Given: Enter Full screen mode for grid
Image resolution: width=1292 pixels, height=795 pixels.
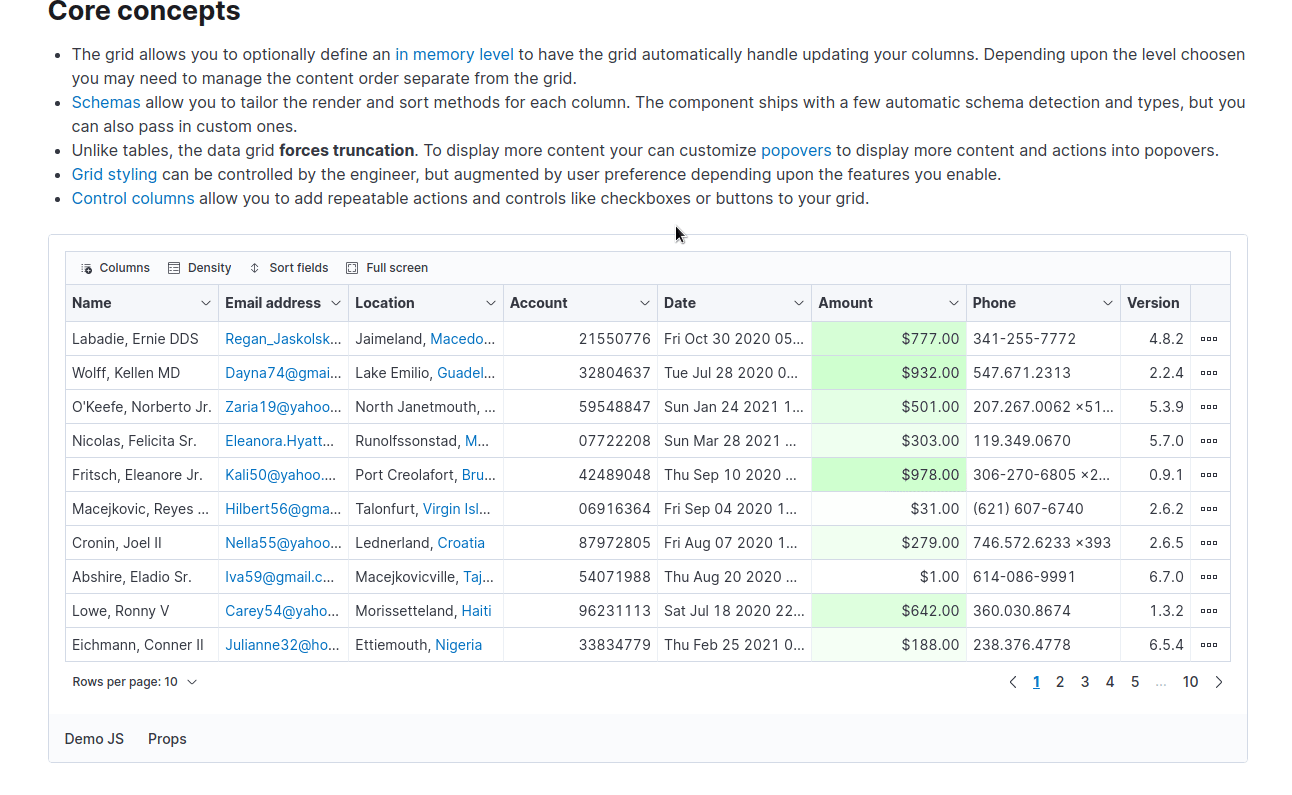Looking at the screenshot, I should (x=352, y=268).
